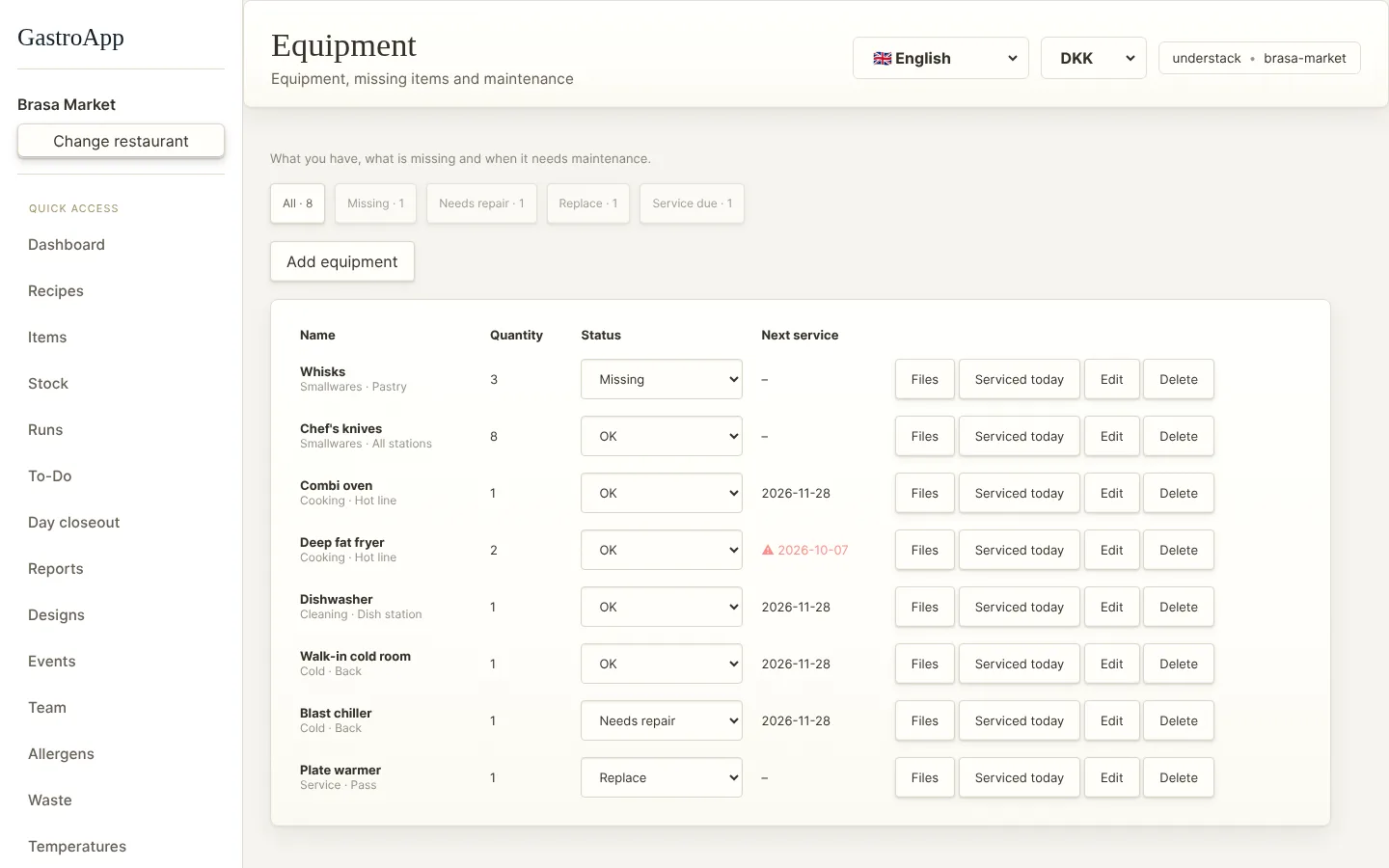
Task: Open the Whisks status dropdown
Action: pyautogui.click(x=662, y=379)
